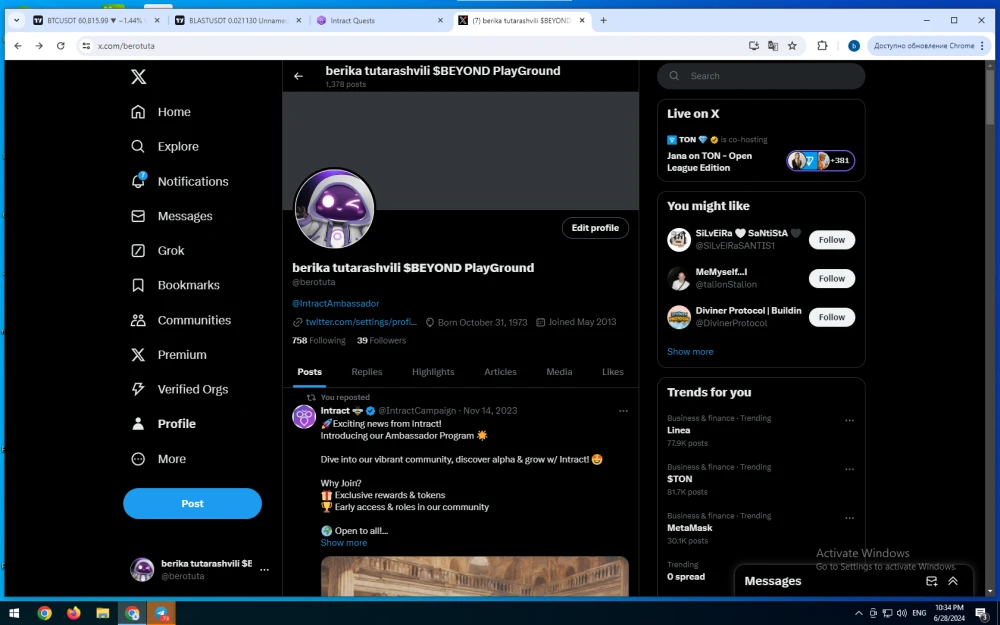1000x625 pixels.
Task: Go back with profile header arrow
Action: 298,76
